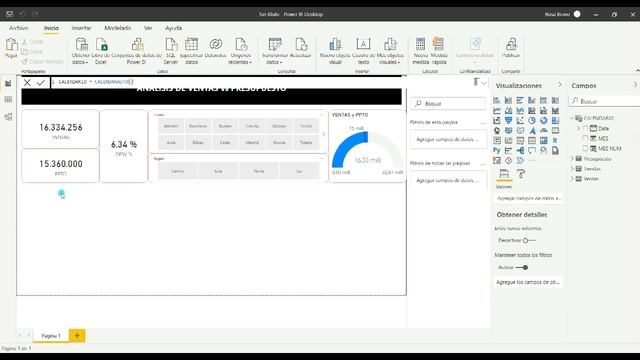Click Especificar datos table icon
Screen dimensions: 640x360
(x=191, y=45)
